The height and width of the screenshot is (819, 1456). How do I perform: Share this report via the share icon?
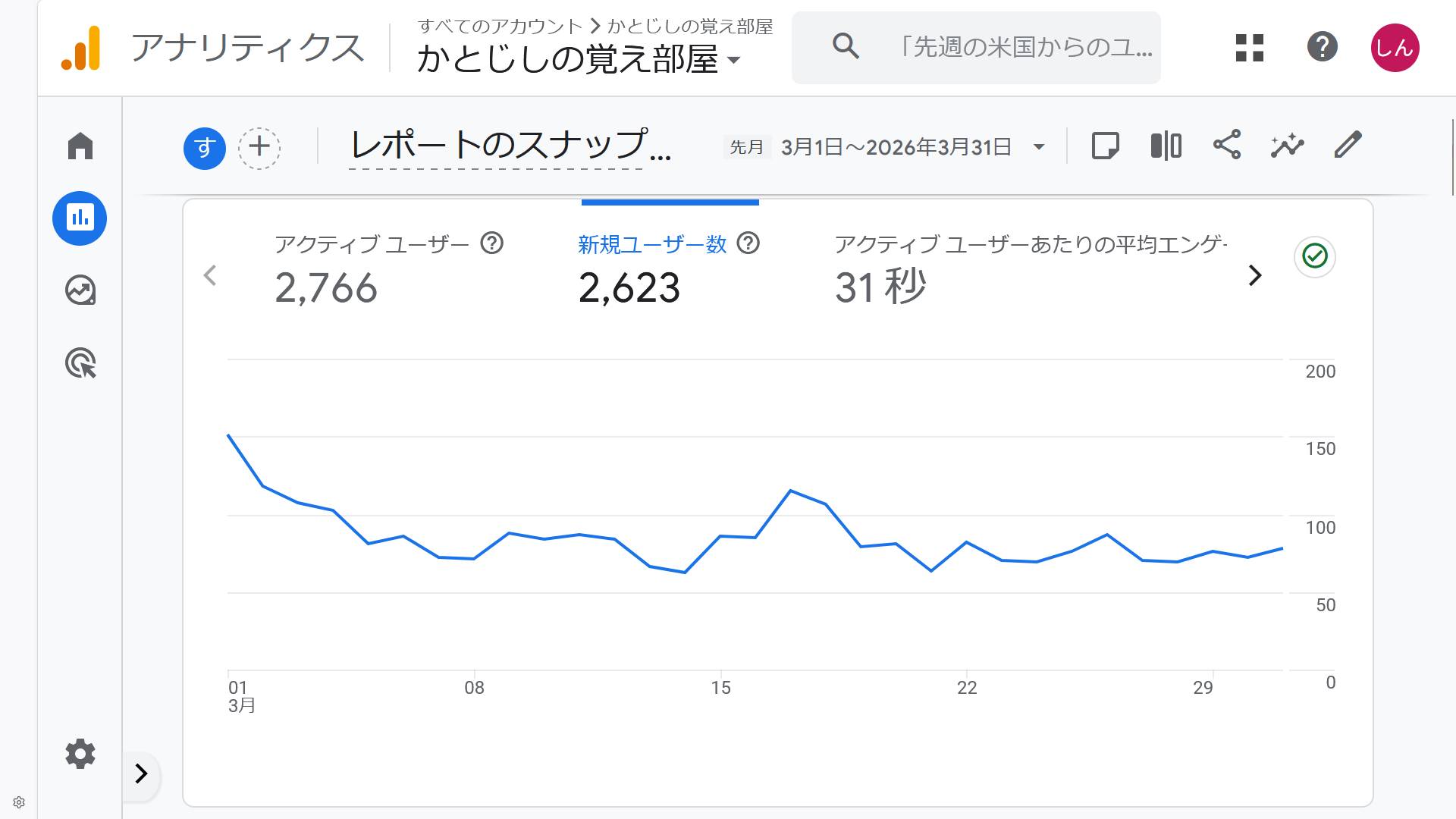pyautogui.click(x=1228, y=146)
